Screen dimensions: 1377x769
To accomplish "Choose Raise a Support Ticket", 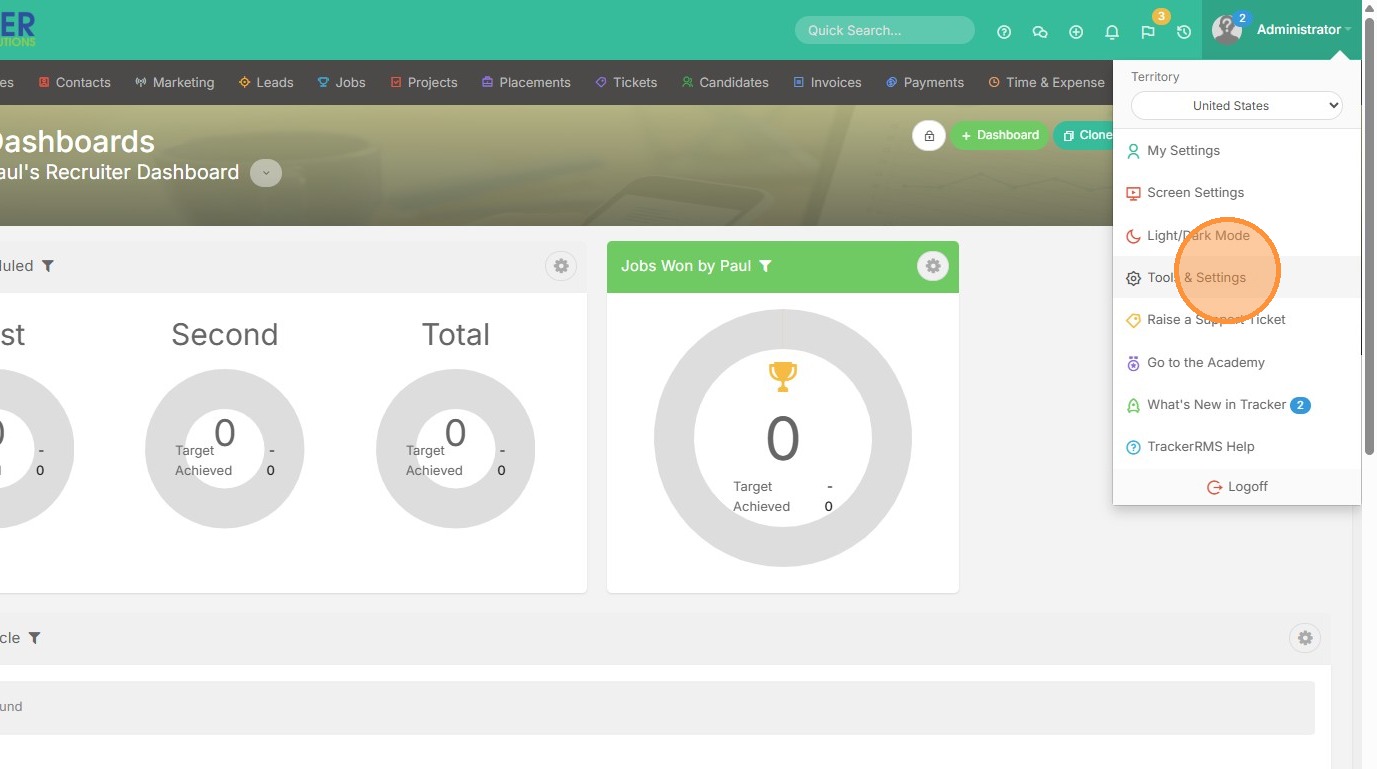I will (x=1237, y=320).
